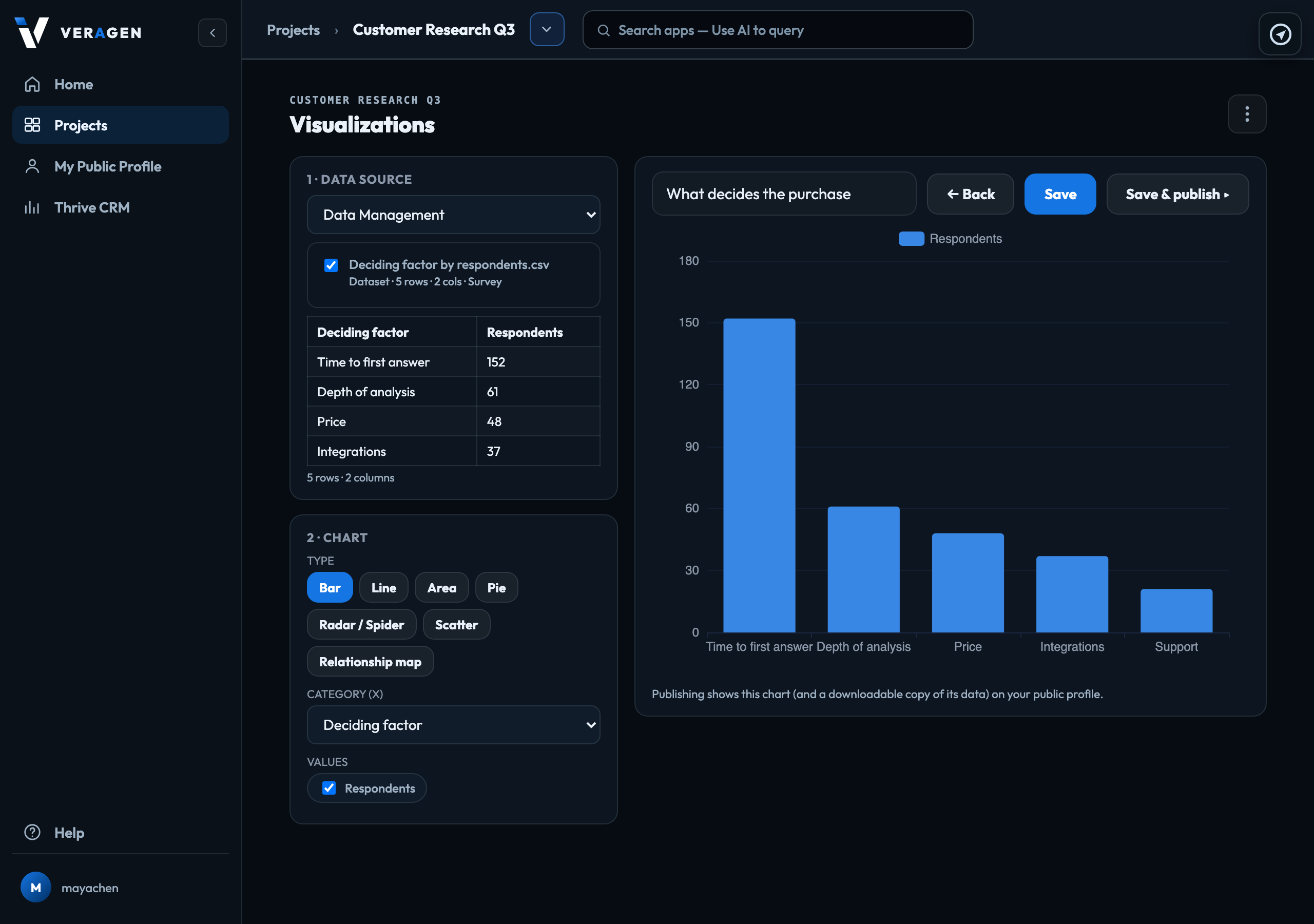This screenshot has width=1314, height=924.
Task: Click the Time to first answer bar
Action: pyautogui.click(x=759, y=475)
